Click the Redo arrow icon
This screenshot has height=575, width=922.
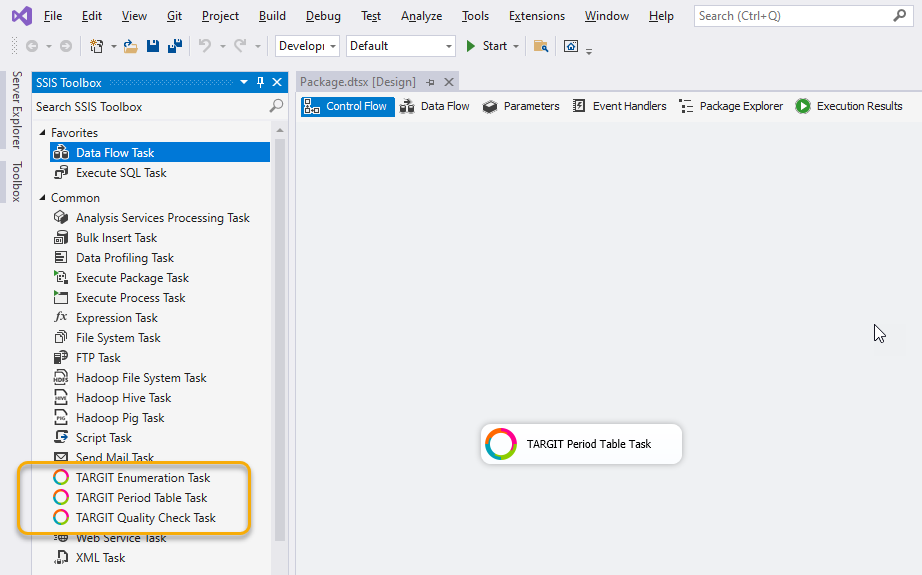coord(240,46)
